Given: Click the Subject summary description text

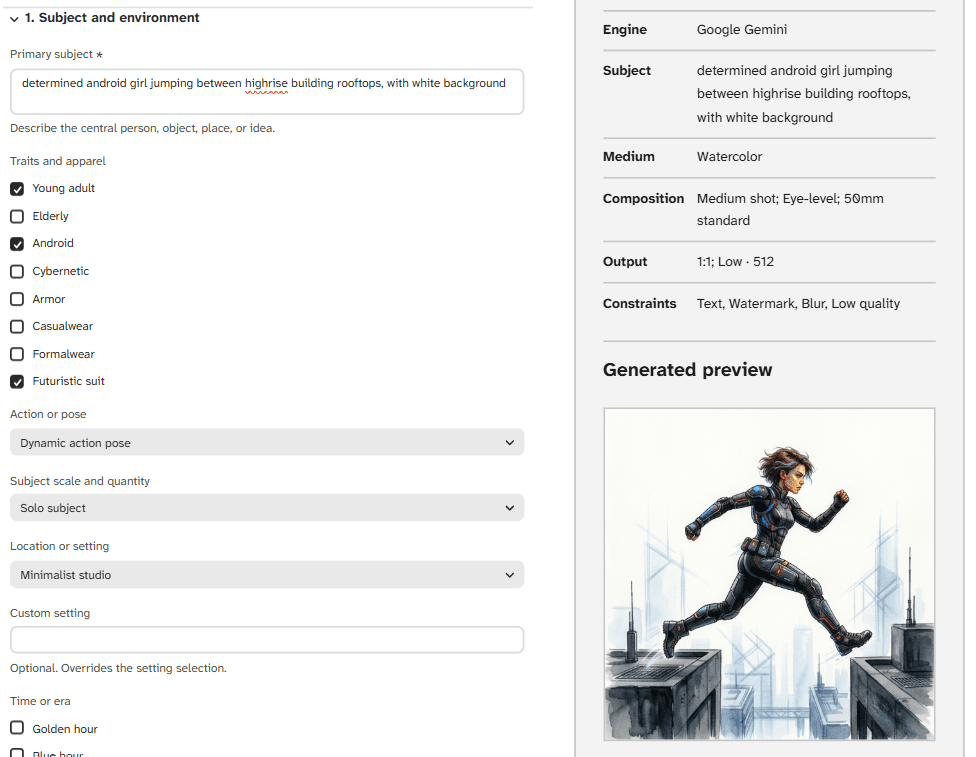Looking at the screenshot, I should tap(804, 93).
